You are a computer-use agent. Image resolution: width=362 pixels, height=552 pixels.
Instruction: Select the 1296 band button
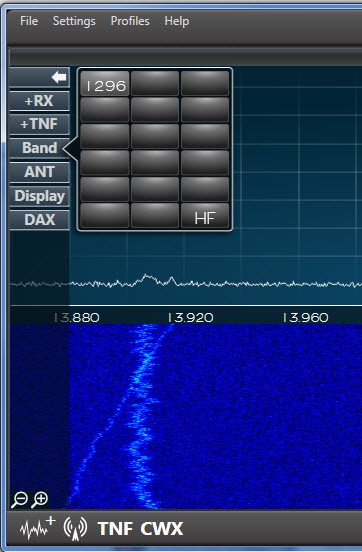click(105, 84)
